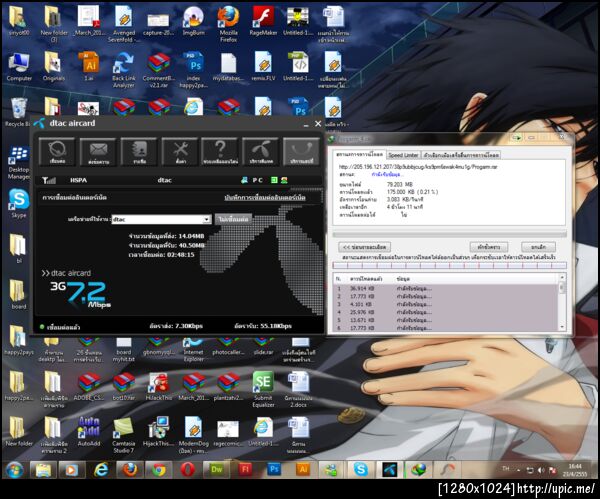The image size is (600, 499).
Task: Open the HijackThis desktop shortcut
Action: (x=158, y=386)
